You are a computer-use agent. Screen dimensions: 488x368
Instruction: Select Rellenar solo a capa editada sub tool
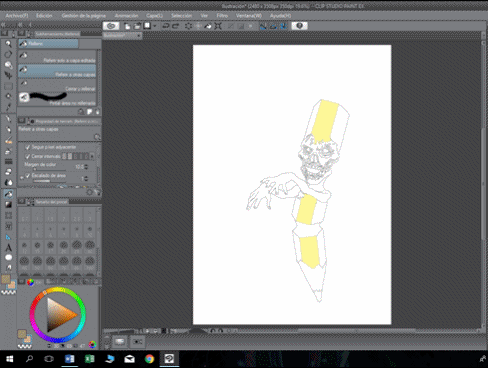[57, 57]
